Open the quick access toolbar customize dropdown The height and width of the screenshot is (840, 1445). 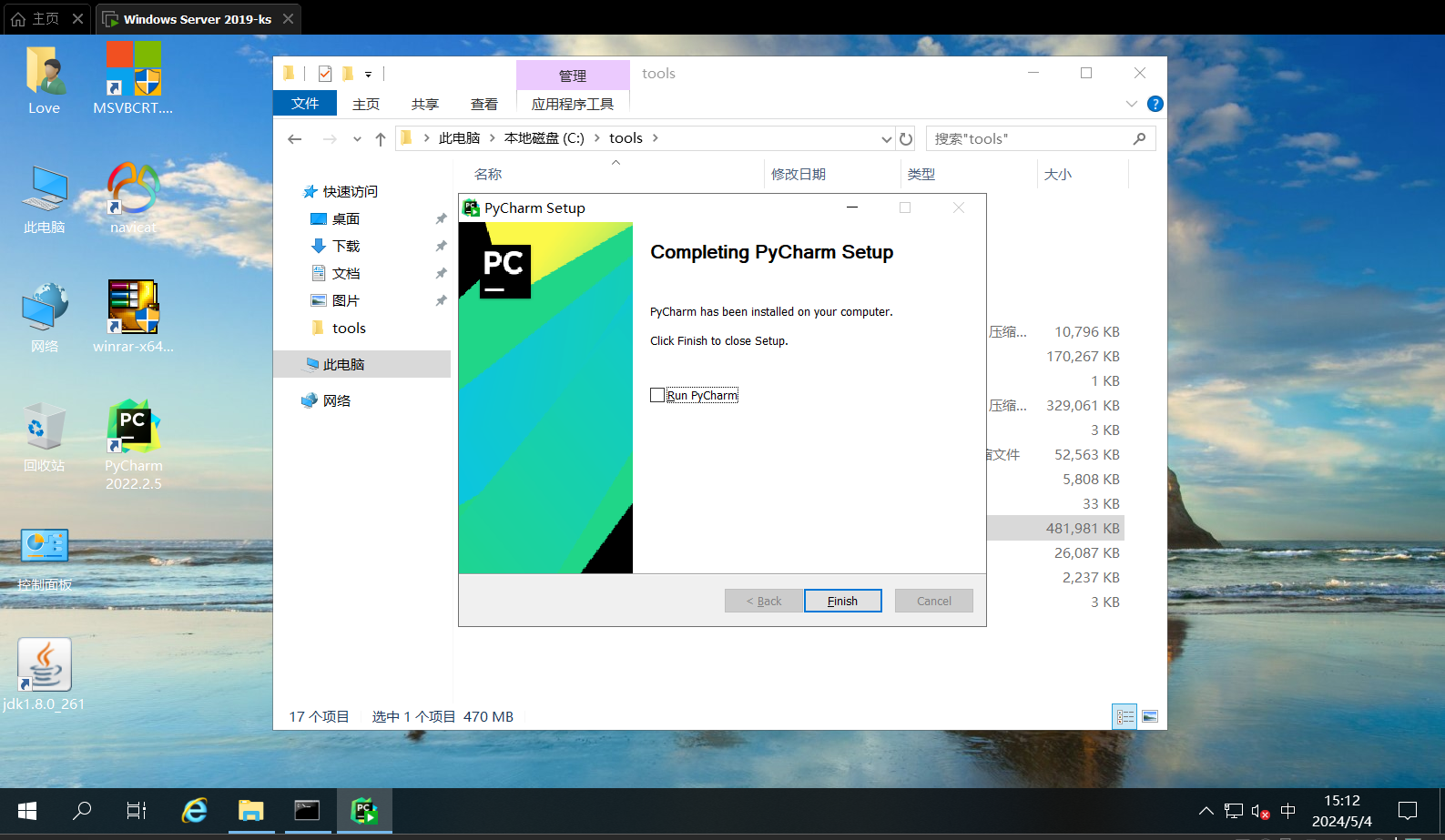tap(368, 74)
